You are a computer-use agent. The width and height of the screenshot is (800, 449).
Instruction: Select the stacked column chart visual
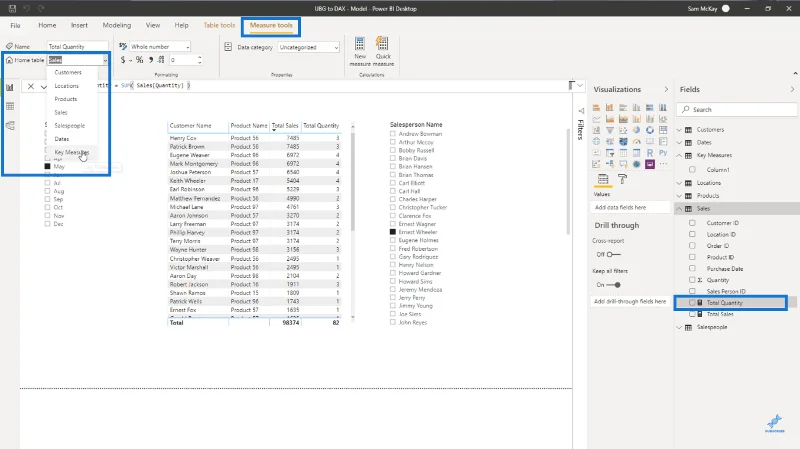point(610,107)
